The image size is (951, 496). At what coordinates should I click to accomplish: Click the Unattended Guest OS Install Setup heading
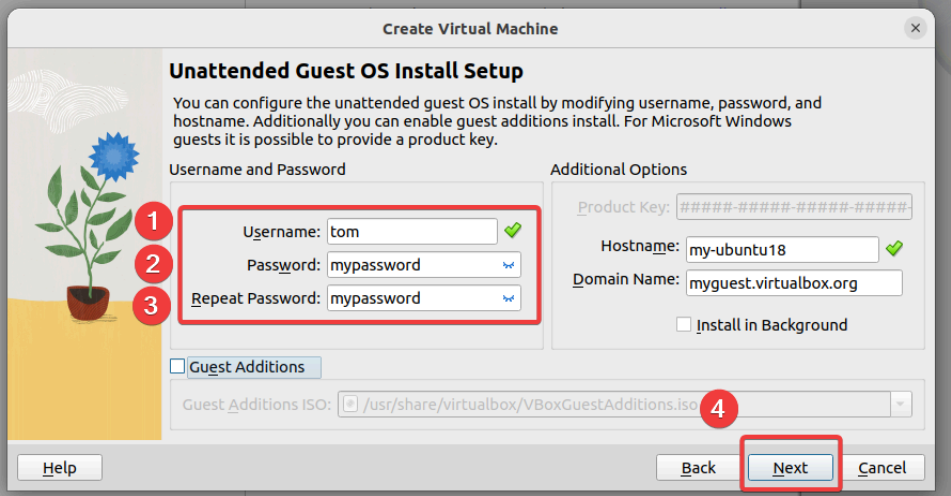point(346,71)
